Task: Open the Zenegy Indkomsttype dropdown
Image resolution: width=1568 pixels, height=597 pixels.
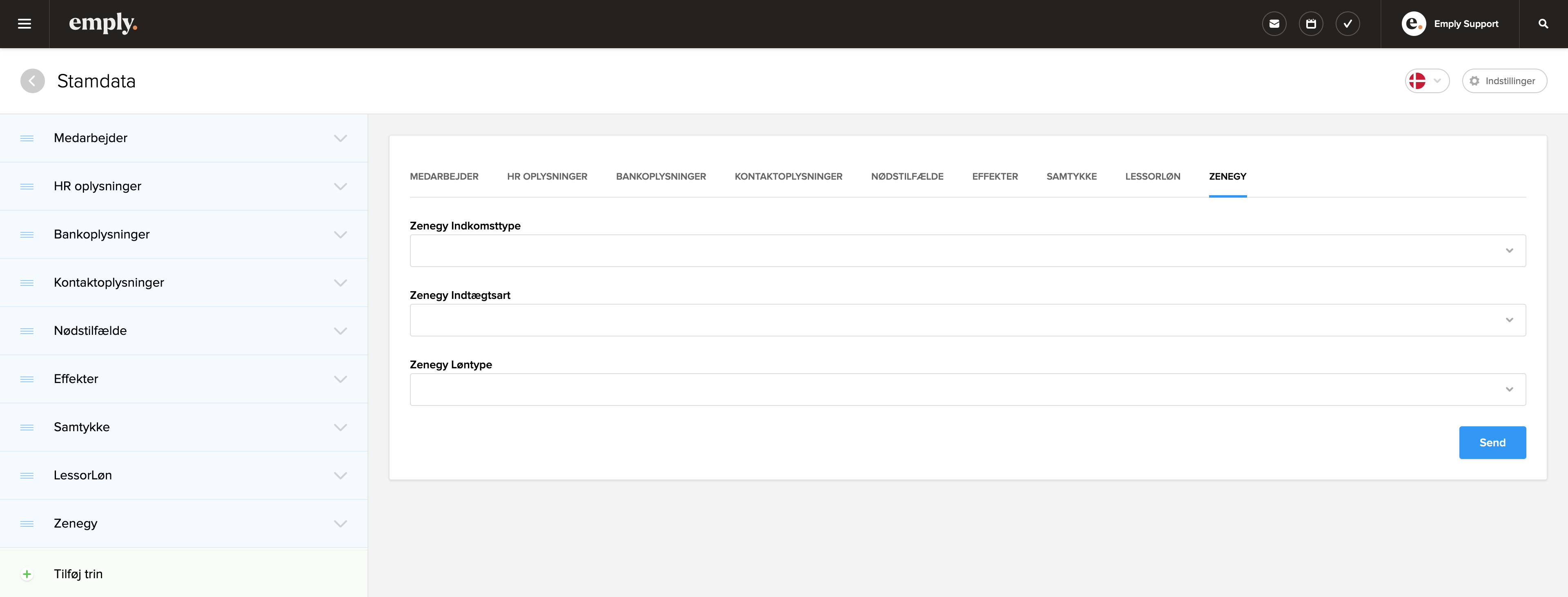Action: [x=967, y=251]
